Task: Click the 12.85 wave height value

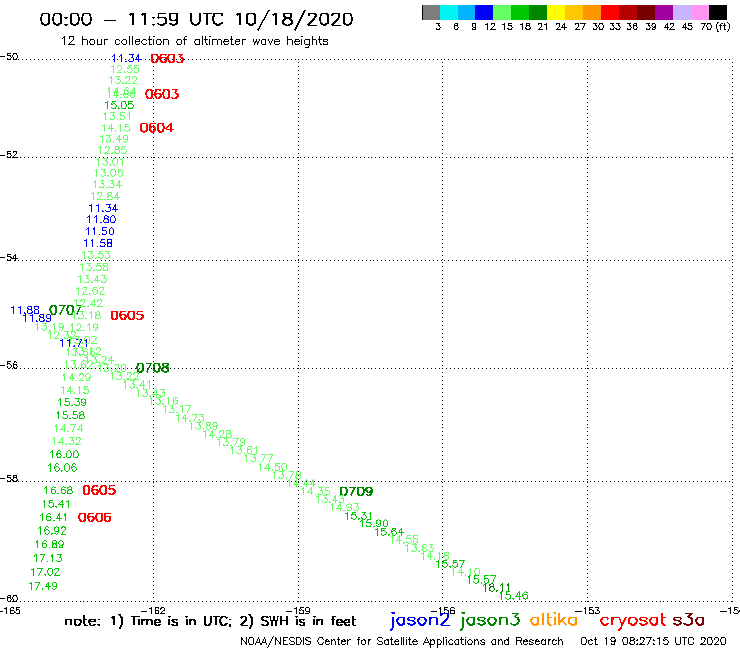Action: pyautogui.click(x=112, y=150)
